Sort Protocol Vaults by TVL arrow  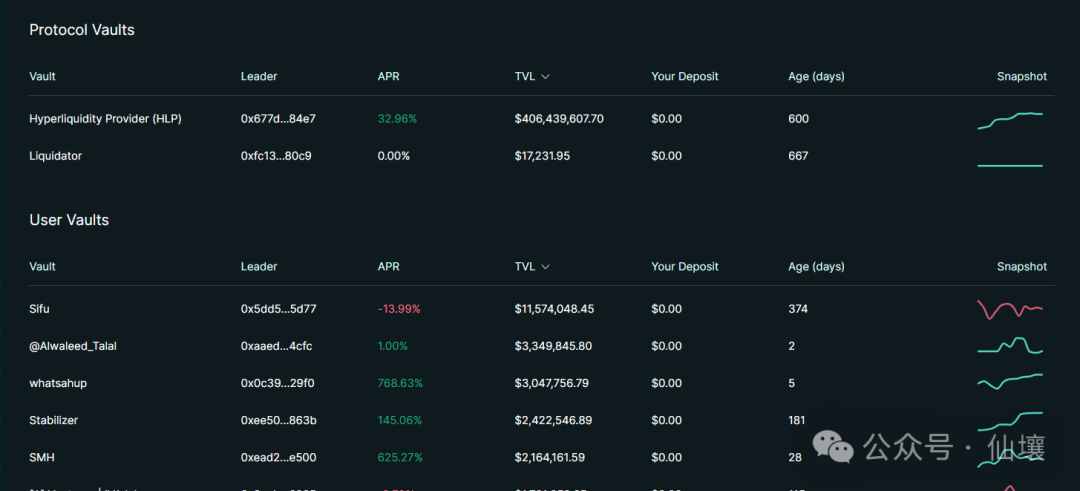[545, 77]
